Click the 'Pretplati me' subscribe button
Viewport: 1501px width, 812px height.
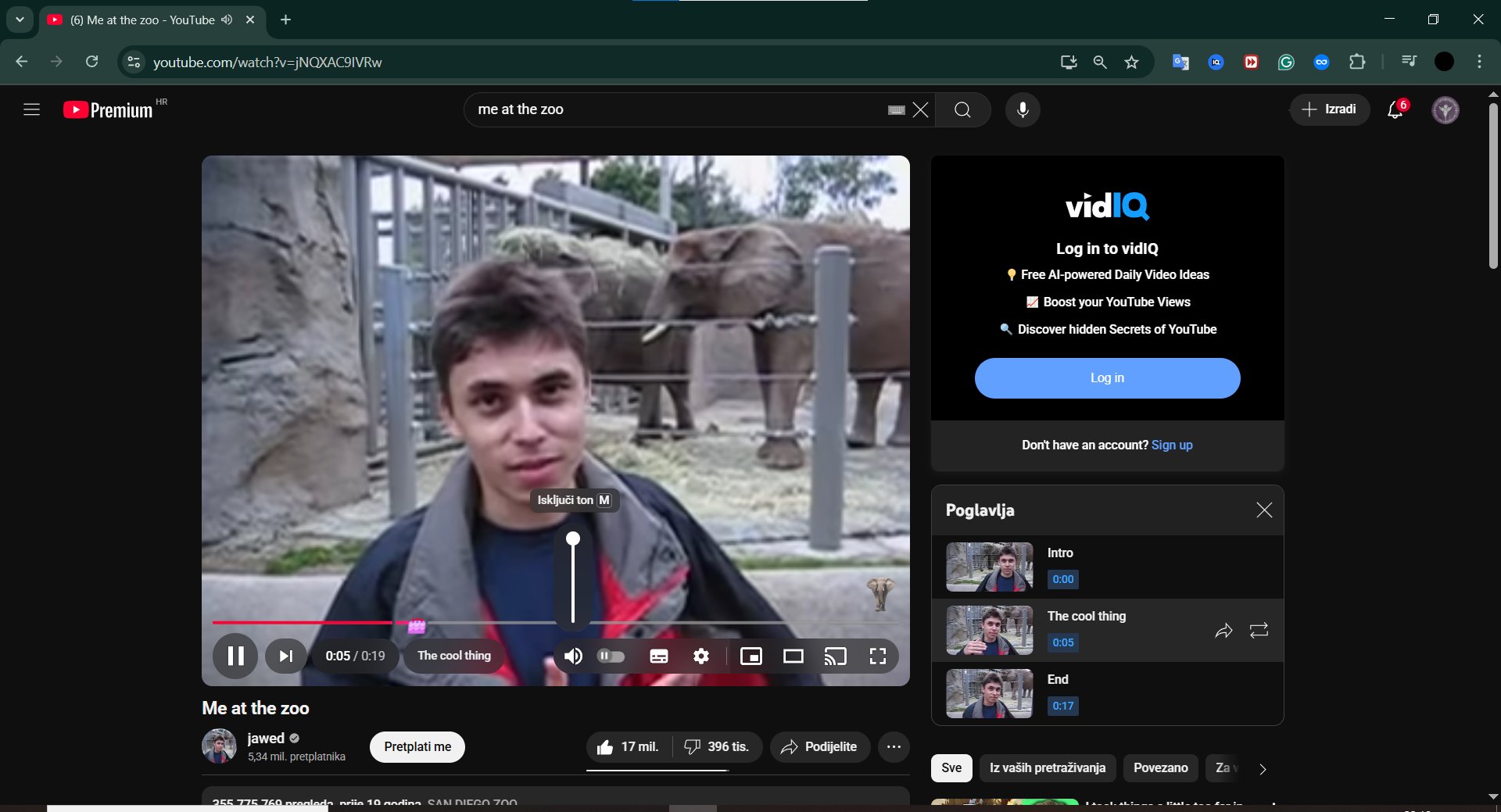click(x=417, y=747)
